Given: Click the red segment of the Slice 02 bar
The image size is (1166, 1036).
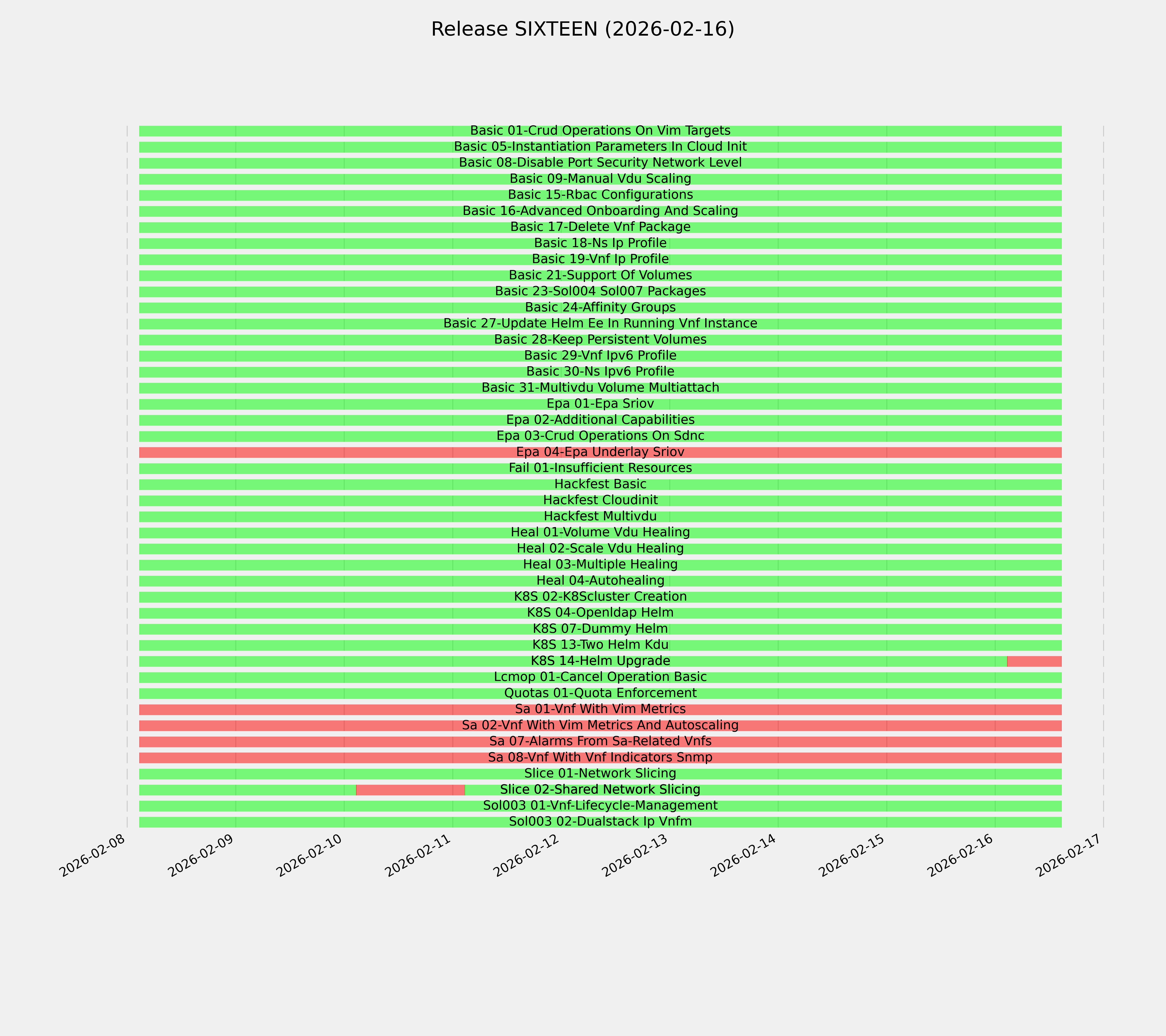Looking at the screenshot, I should tap(410, 790).
